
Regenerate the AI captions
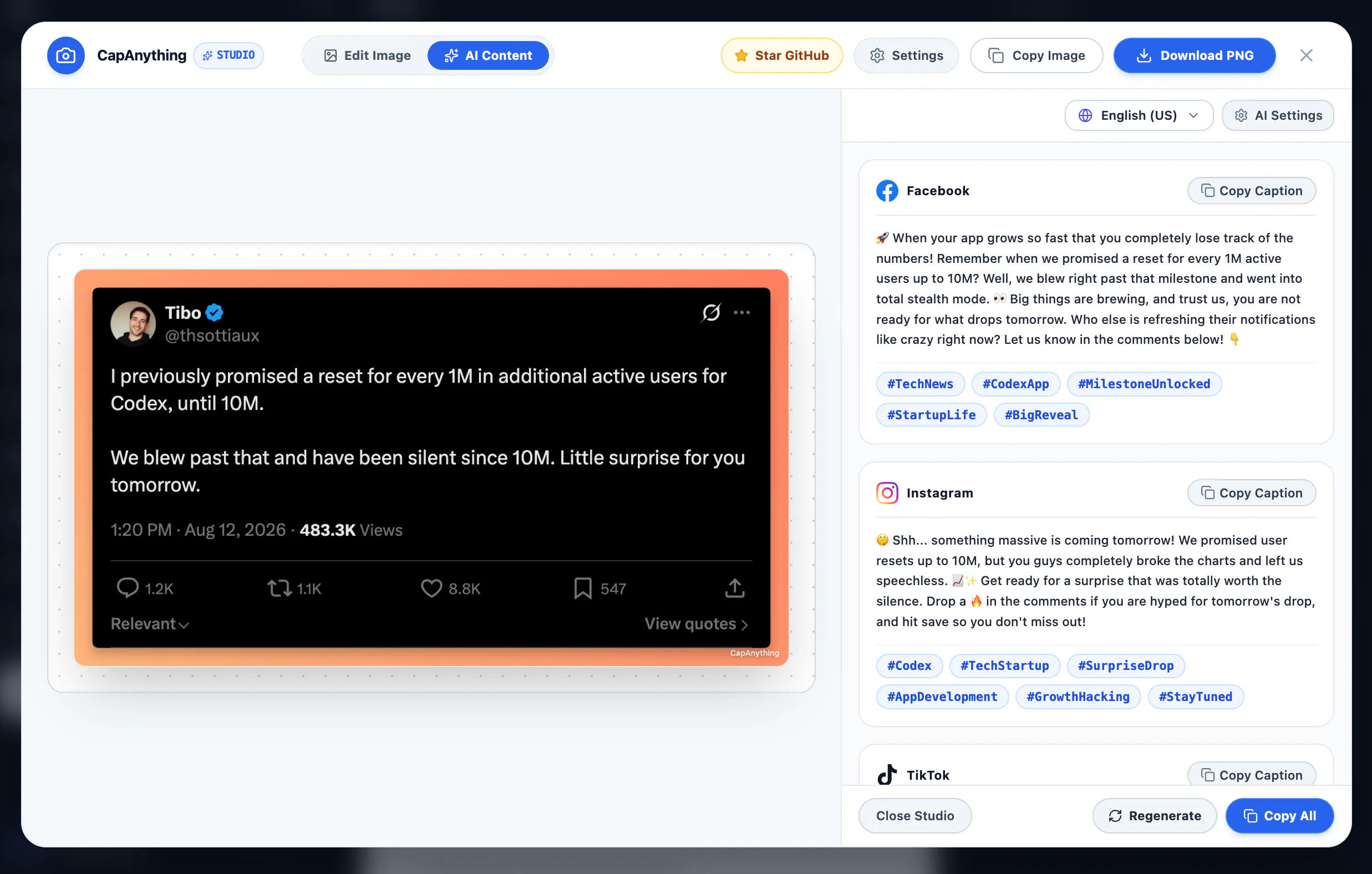coord(1155,815)
